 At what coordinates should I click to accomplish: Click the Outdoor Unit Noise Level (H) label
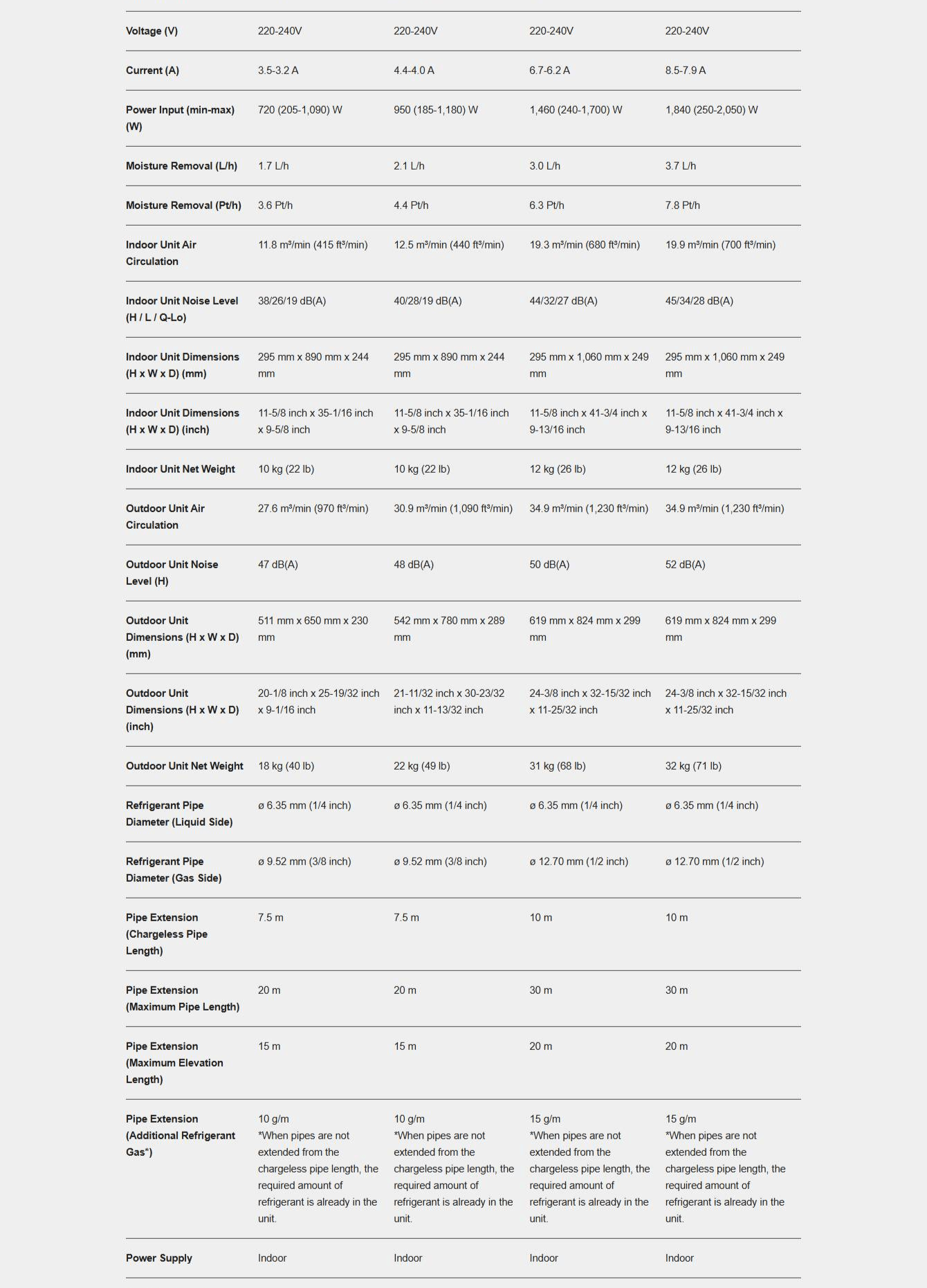point(172,573)
